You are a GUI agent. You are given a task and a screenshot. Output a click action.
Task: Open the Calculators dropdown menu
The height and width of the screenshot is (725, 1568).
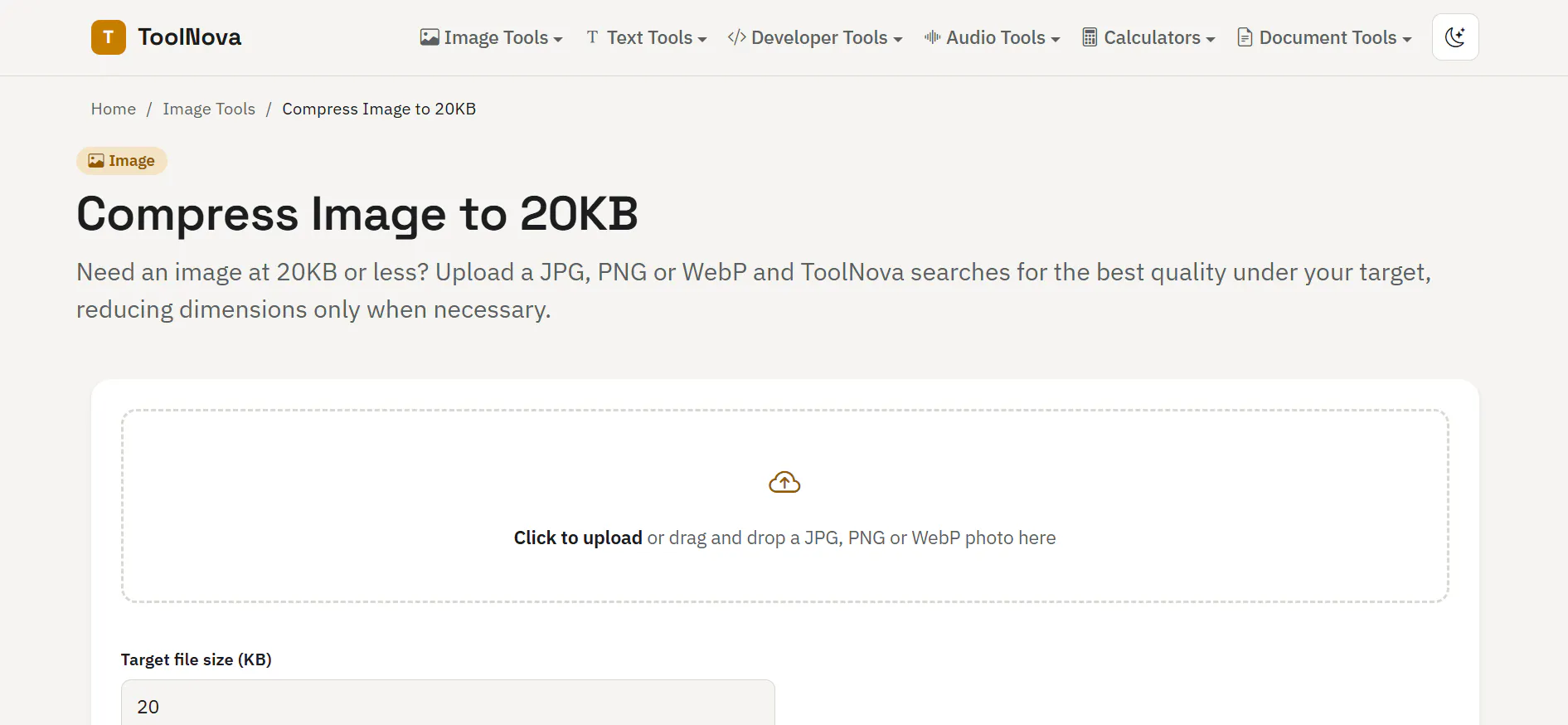coord(1148,37)
